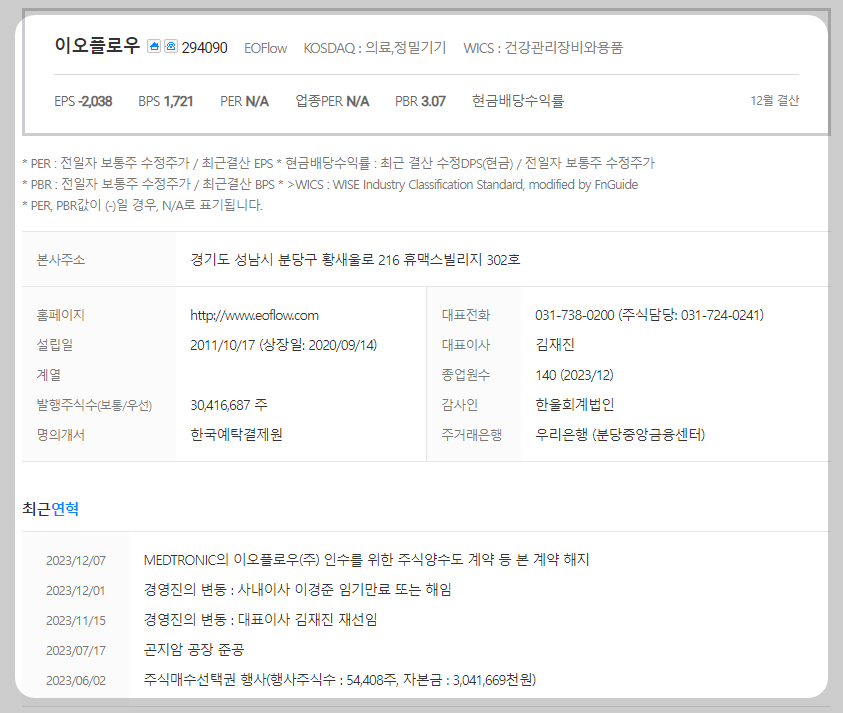Click the 홈페이지 row label
Screen dimensions: 843x713
[x=61, y=315]
